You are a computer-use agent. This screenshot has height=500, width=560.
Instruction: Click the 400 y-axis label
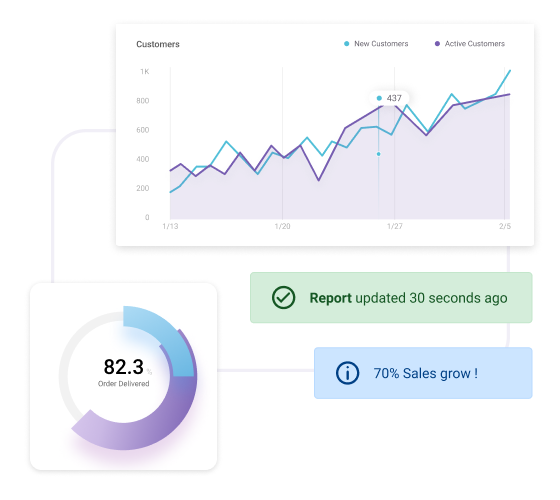(142, 159)
